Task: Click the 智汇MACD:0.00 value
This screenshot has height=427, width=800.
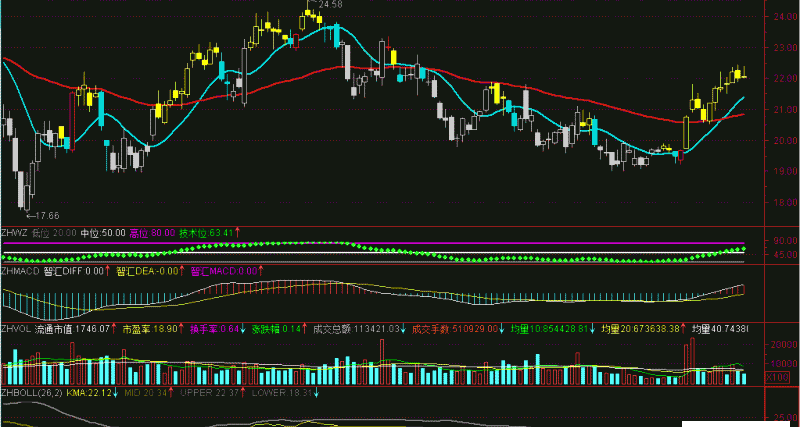Action: tap(224, 271)
